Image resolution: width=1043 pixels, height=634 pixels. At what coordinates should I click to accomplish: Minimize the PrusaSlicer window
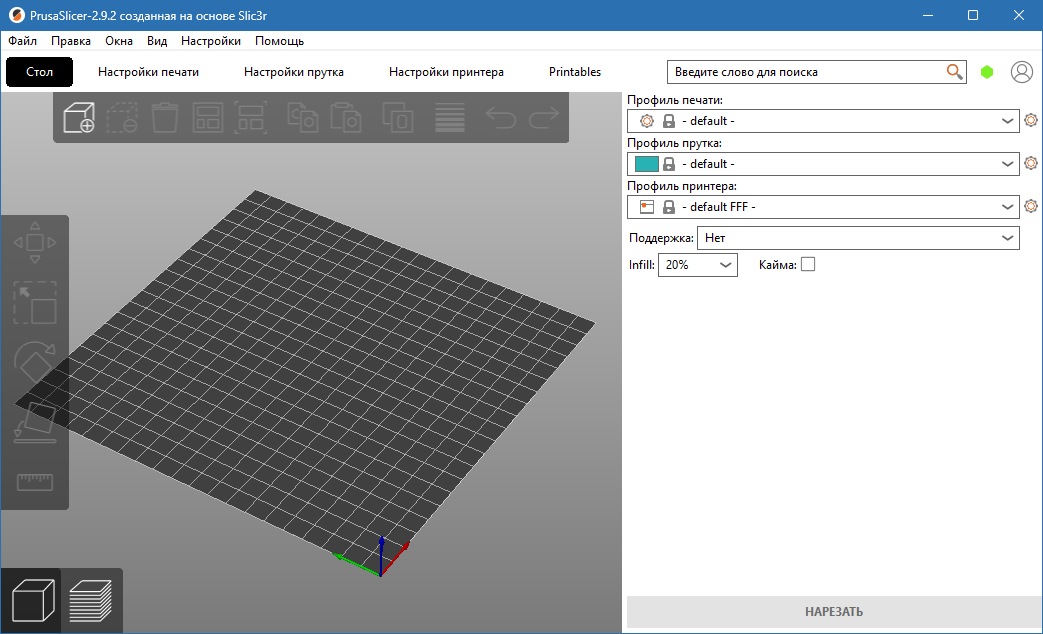[929, 15]
